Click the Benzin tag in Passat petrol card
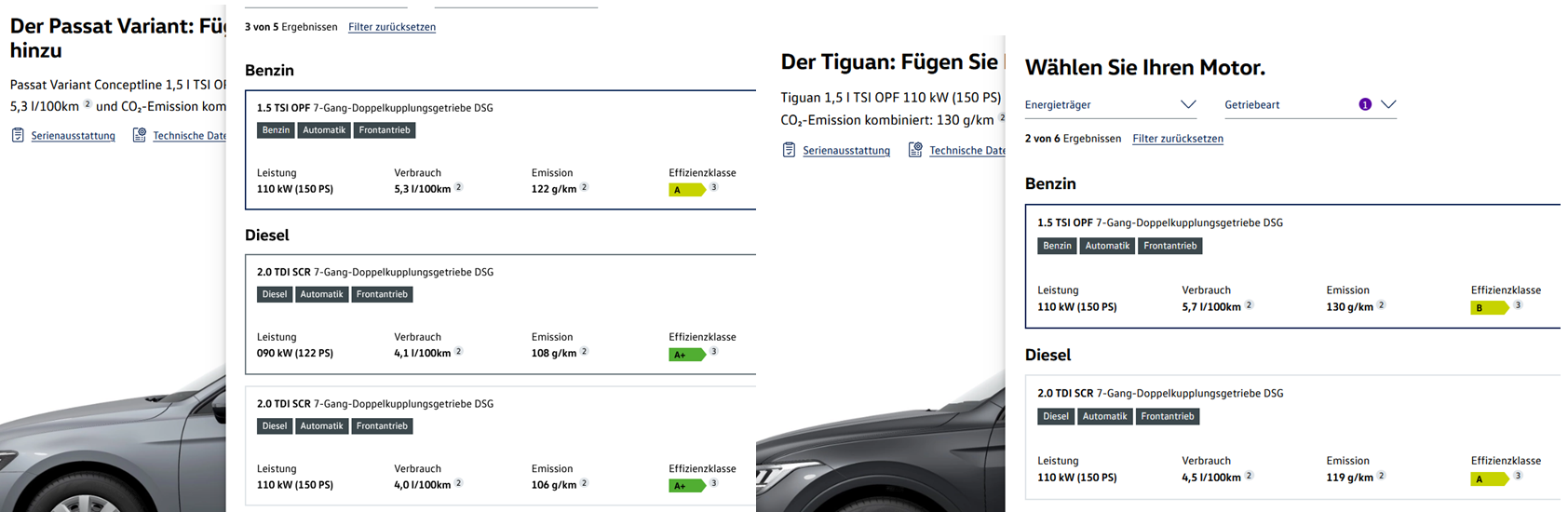 coord(276,130)
